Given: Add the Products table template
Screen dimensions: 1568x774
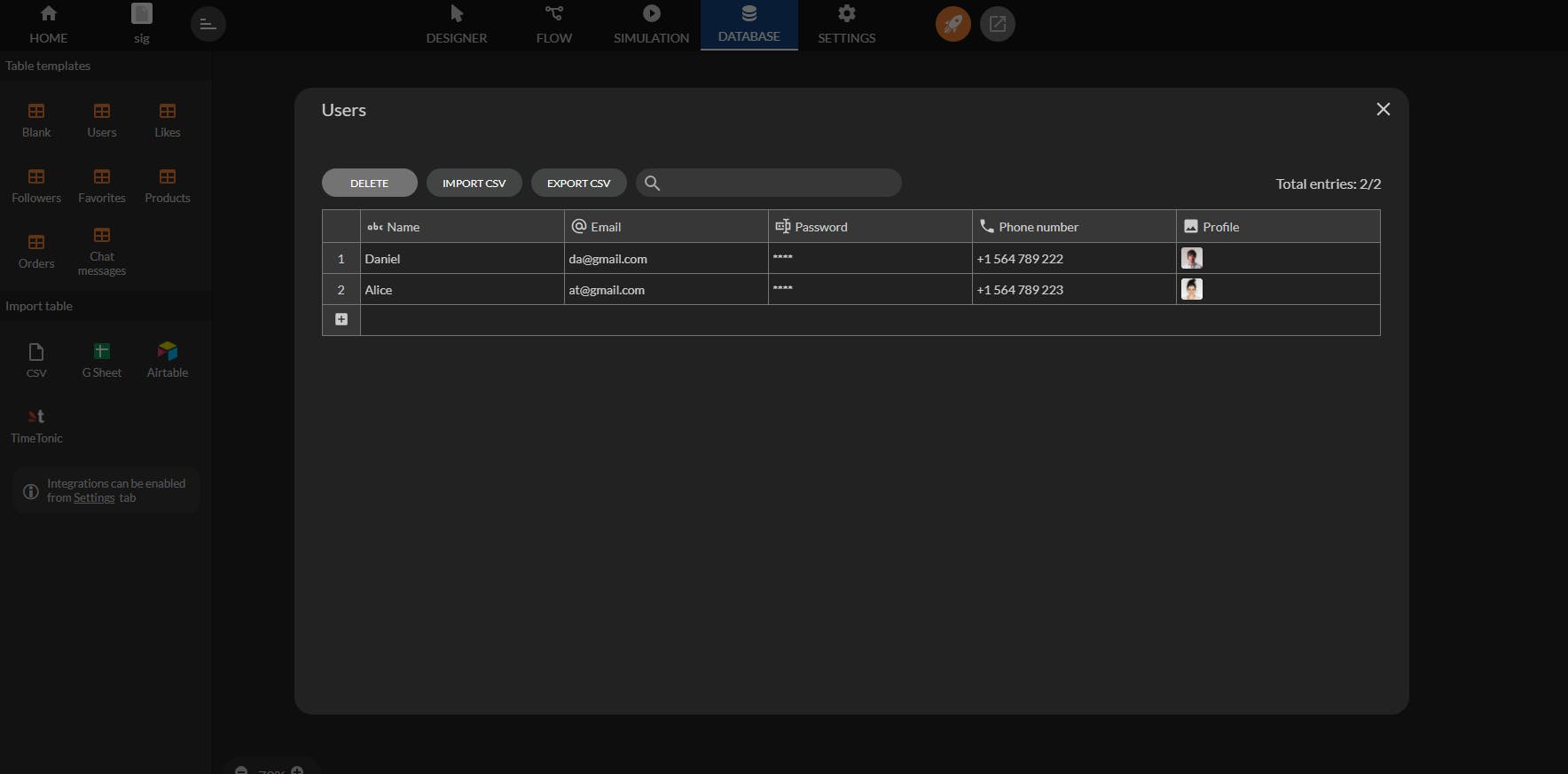Looking at the screenshot, I should tap(168, 186).
